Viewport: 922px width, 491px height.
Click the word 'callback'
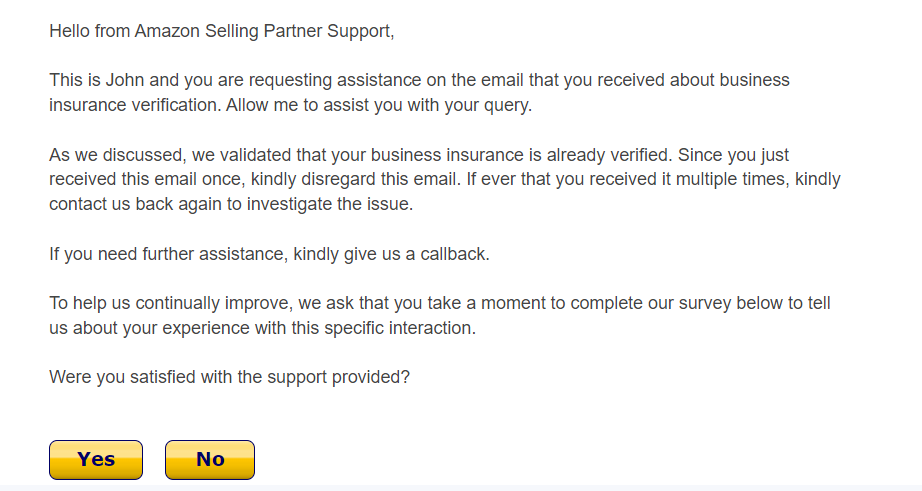click(452, 254)
